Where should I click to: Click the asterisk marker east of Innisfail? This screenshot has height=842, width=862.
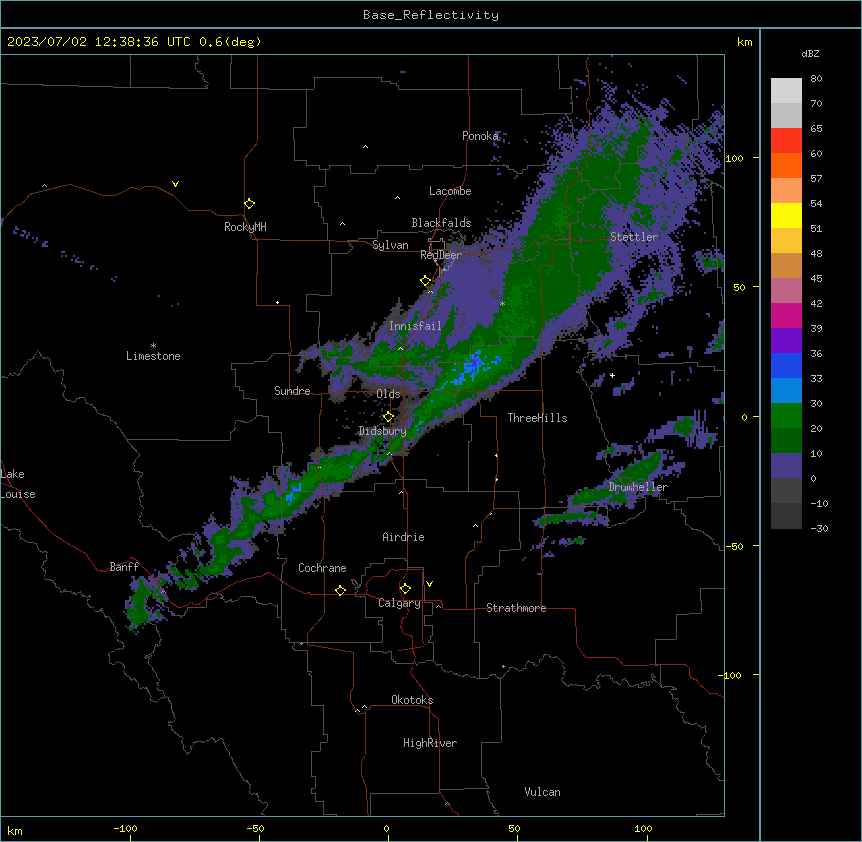(x=502, y=304)
